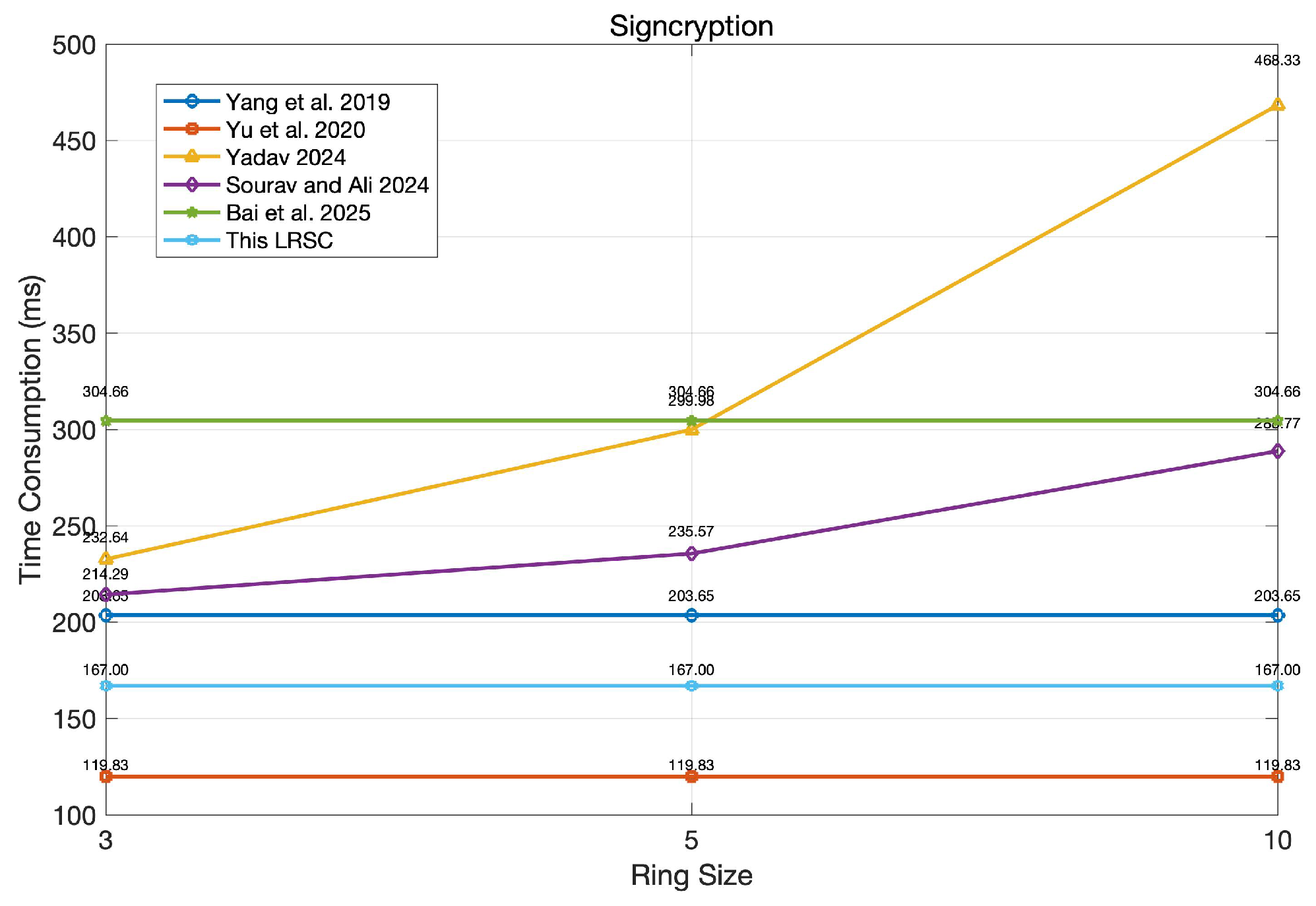Click the Sourav and Ali 2024 legend diamond
The image size is (1316, 906).
click(191, 185)
